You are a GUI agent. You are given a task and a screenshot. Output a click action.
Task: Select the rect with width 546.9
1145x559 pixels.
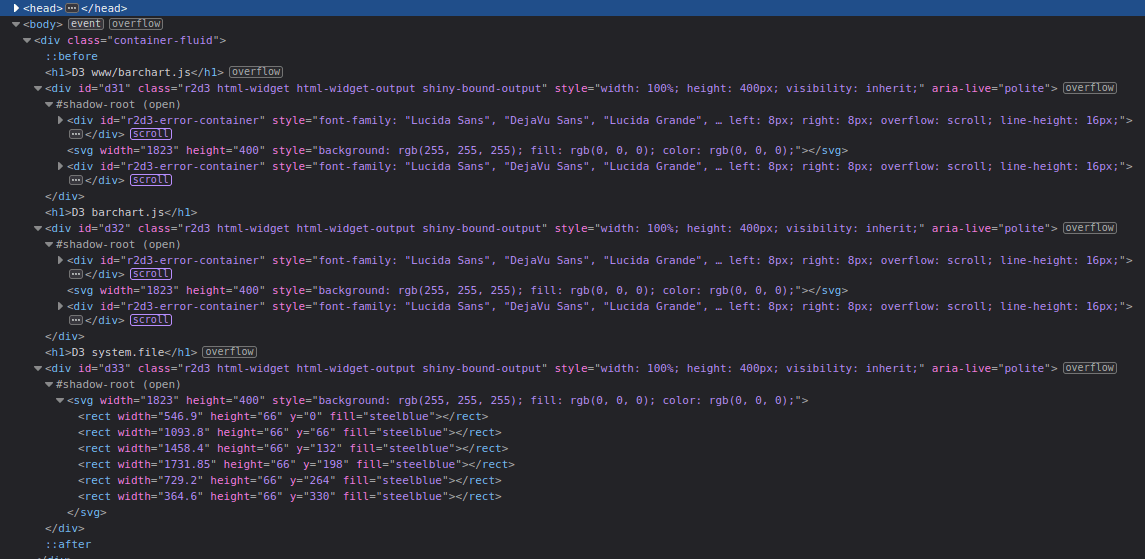(x=283, y=417)
